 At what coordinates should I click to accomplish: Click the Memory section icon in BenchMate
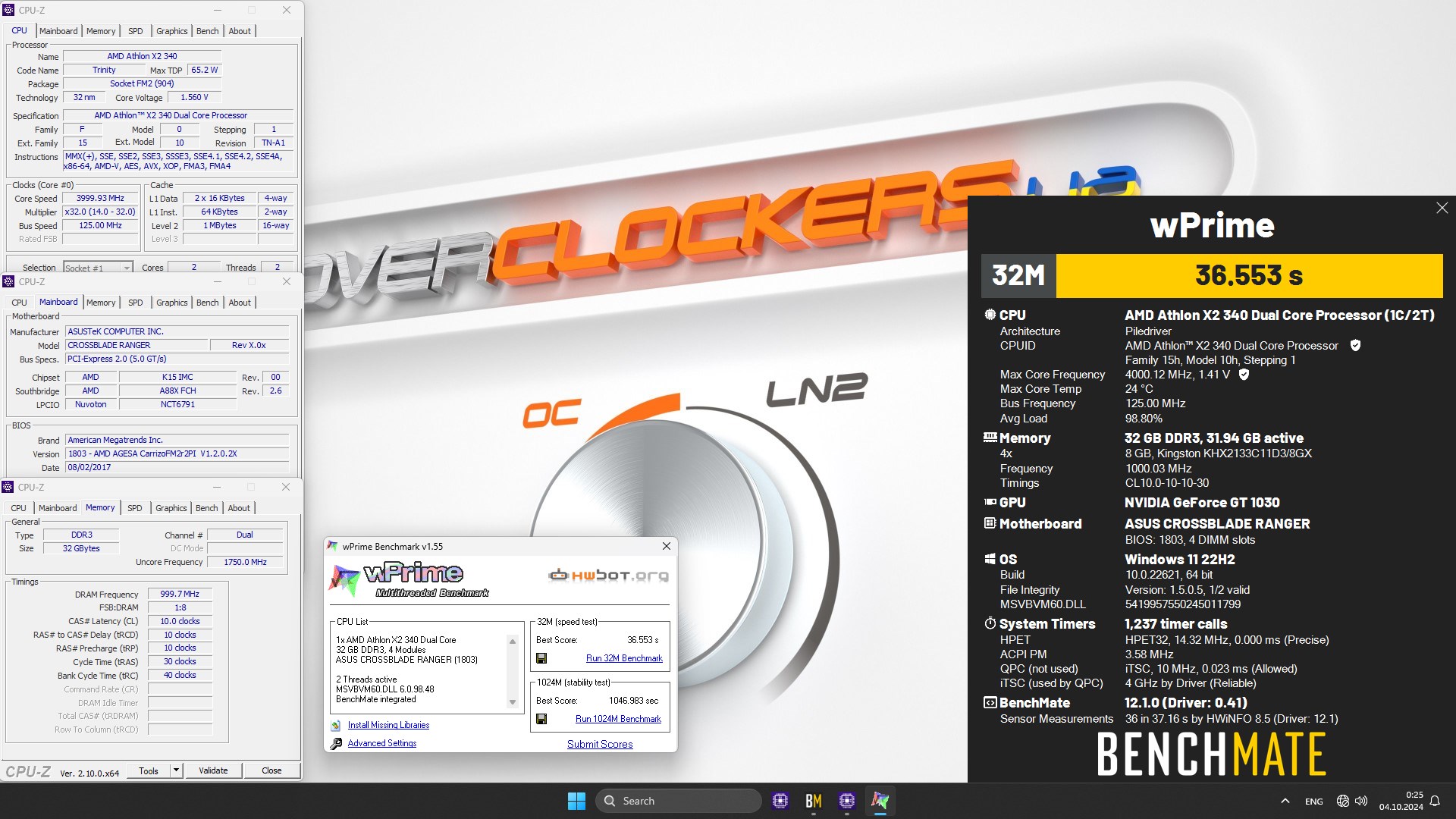(x=990, y=438)
